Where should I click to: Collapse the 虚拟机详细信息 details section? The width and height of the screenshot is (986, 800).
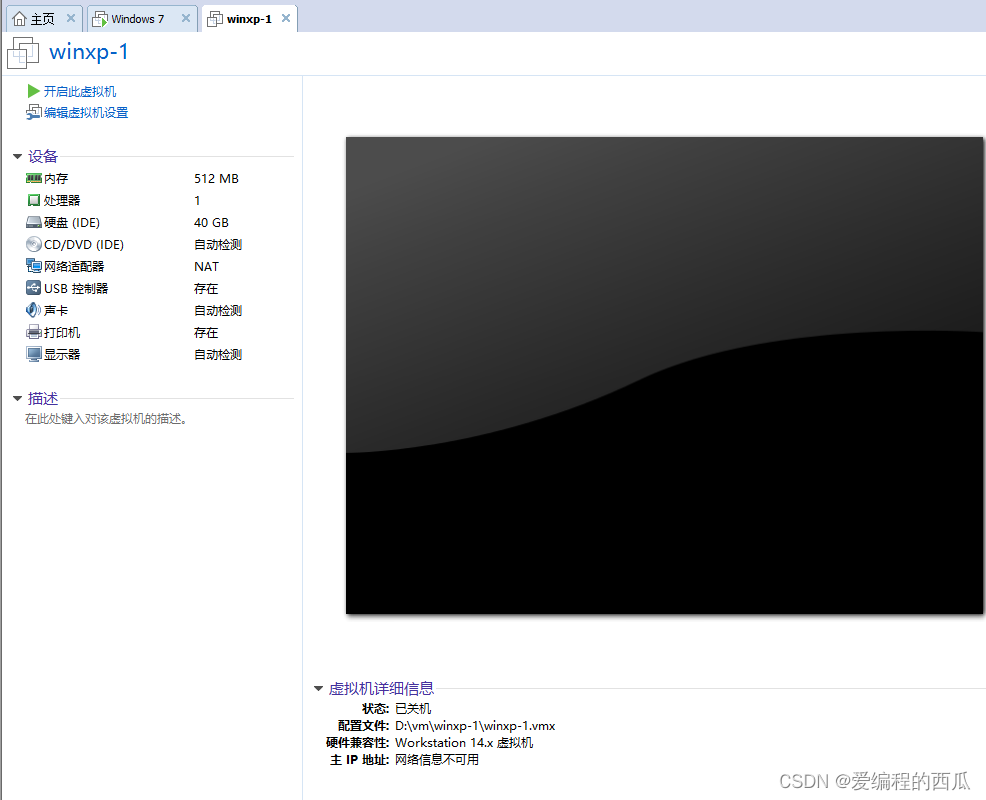point(319,689)
